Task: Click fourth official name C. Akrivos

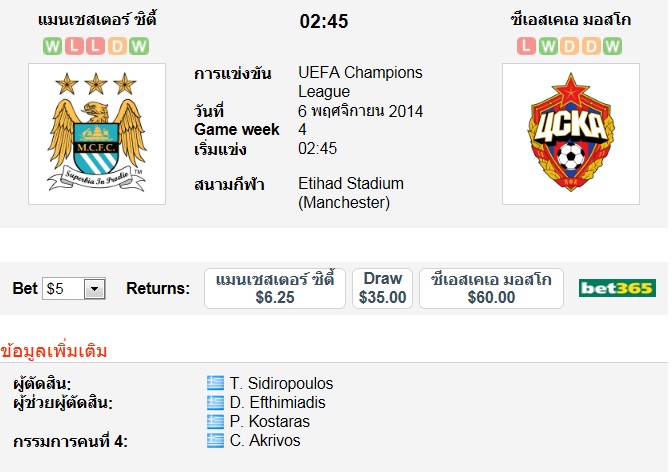Action: (x=265, y=441)
